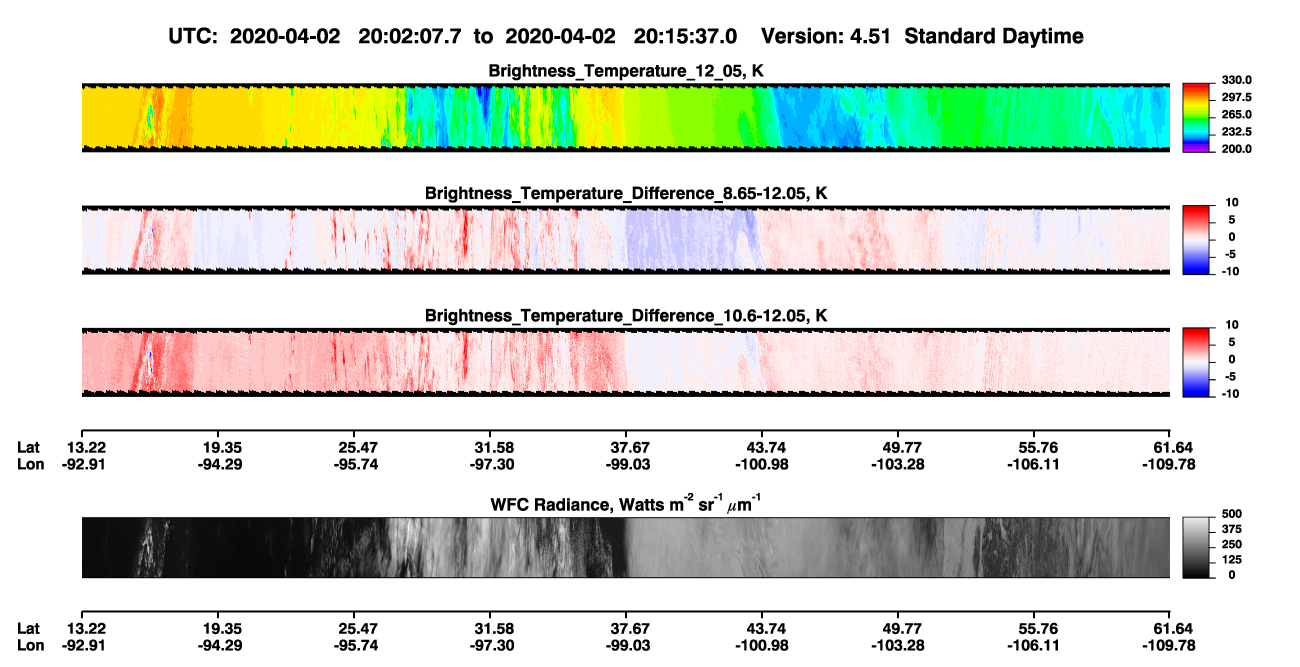Screen dimensions: 1300x667
Task: Click the 8.65-12.05 temperature difference image strip
Action: pyautogui.click(x=625, y=239)
